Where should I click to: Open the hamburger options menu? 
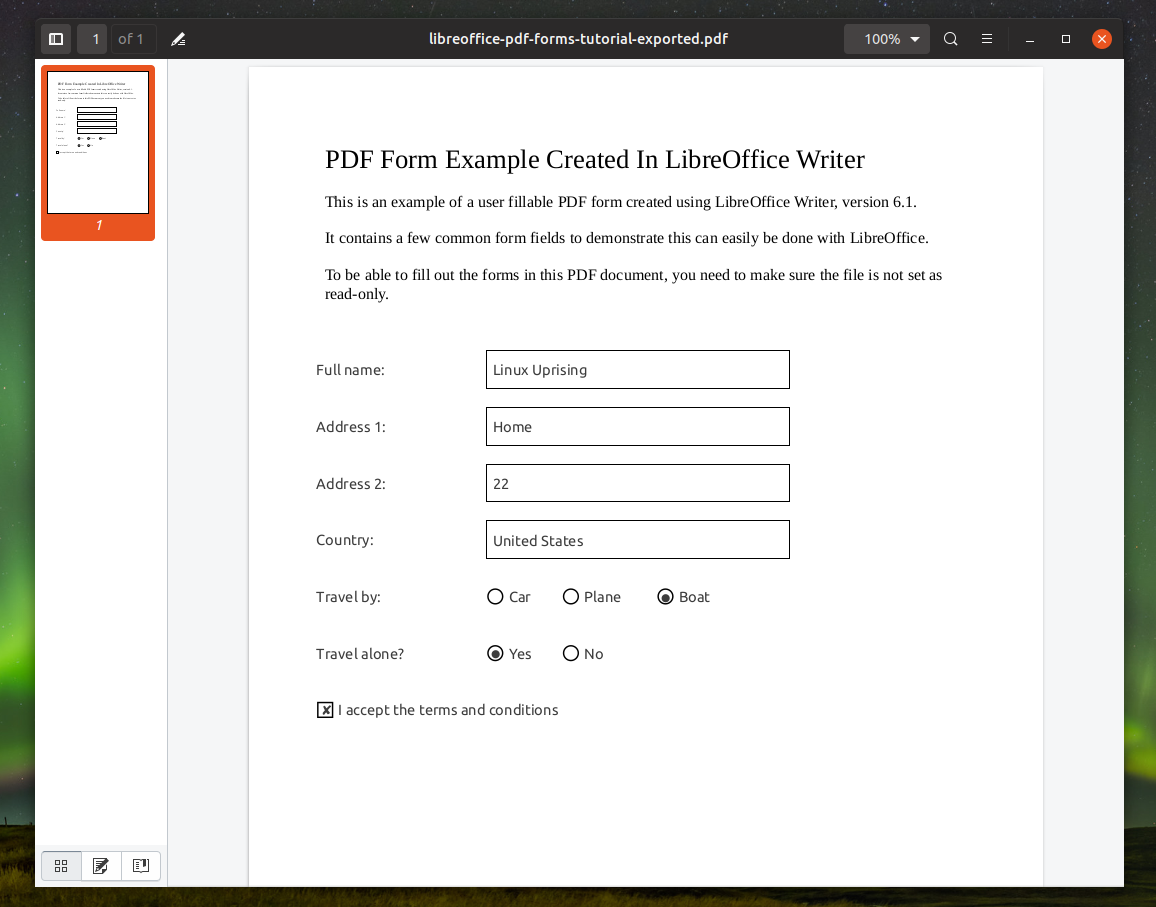point(986,38)
